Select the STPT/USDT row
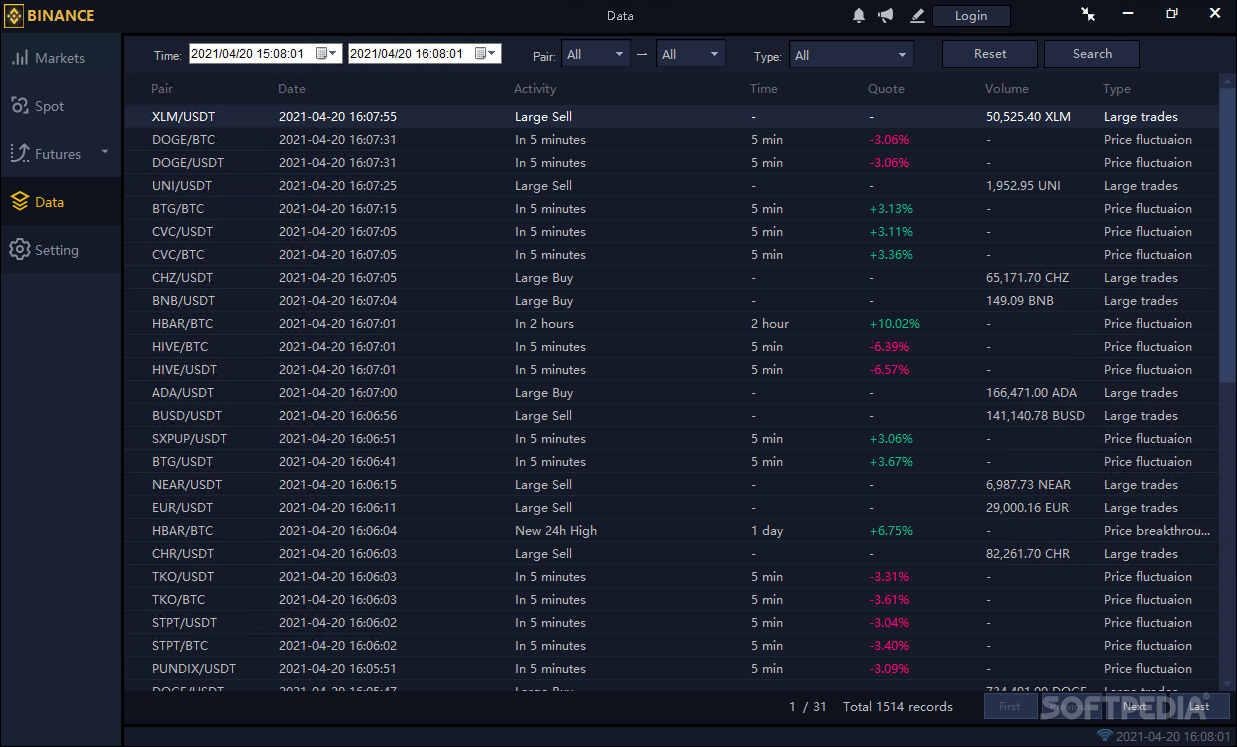The image size is (1237, 747). [671, 623]
